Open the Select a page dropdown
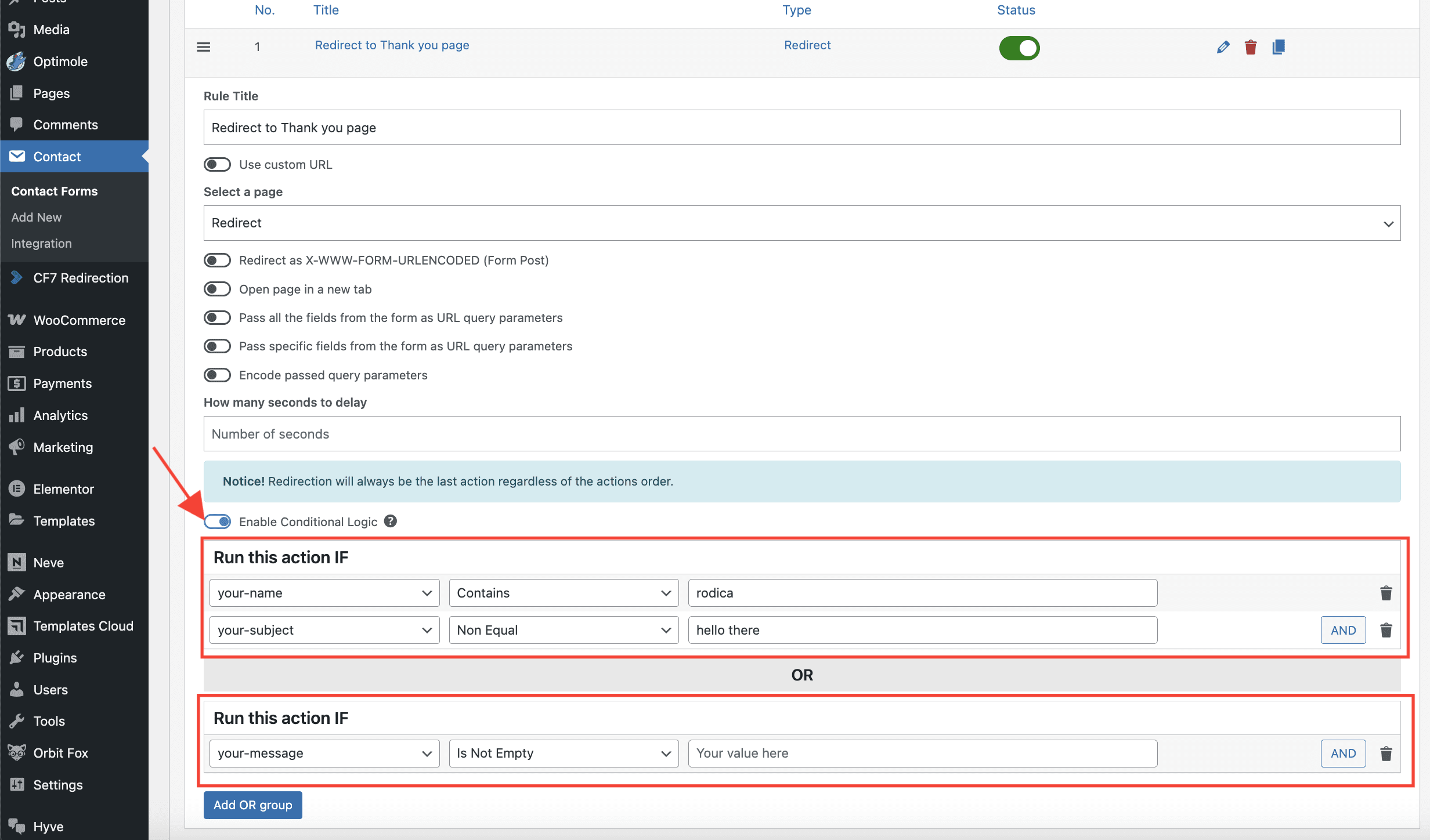Viewport: 1430px width, 840px height. tap(802, 223)
